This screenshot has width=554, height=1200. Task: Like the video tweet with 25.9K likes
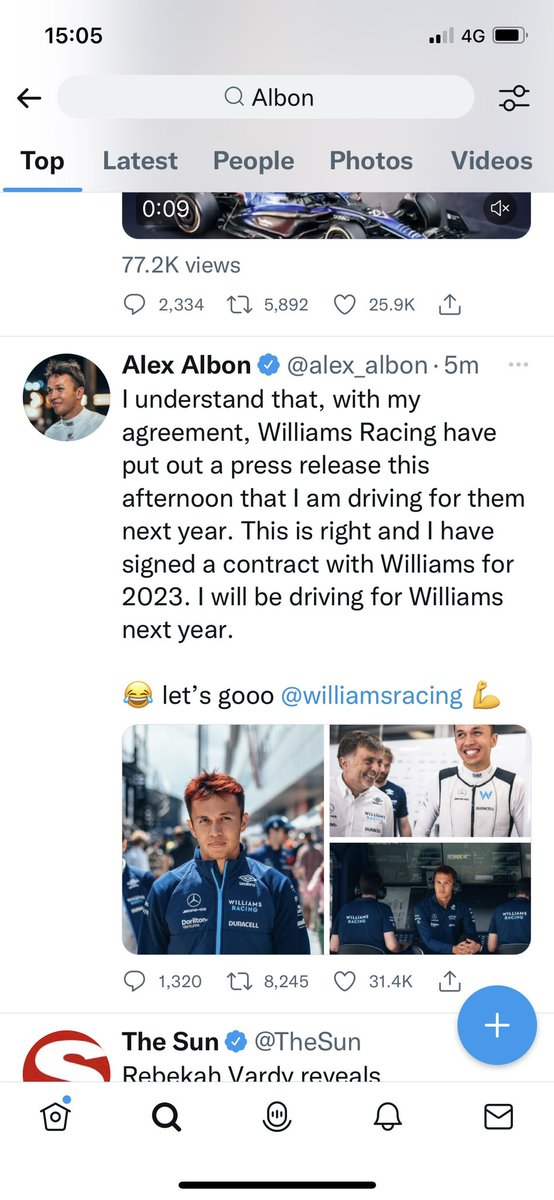coord(345,305)
